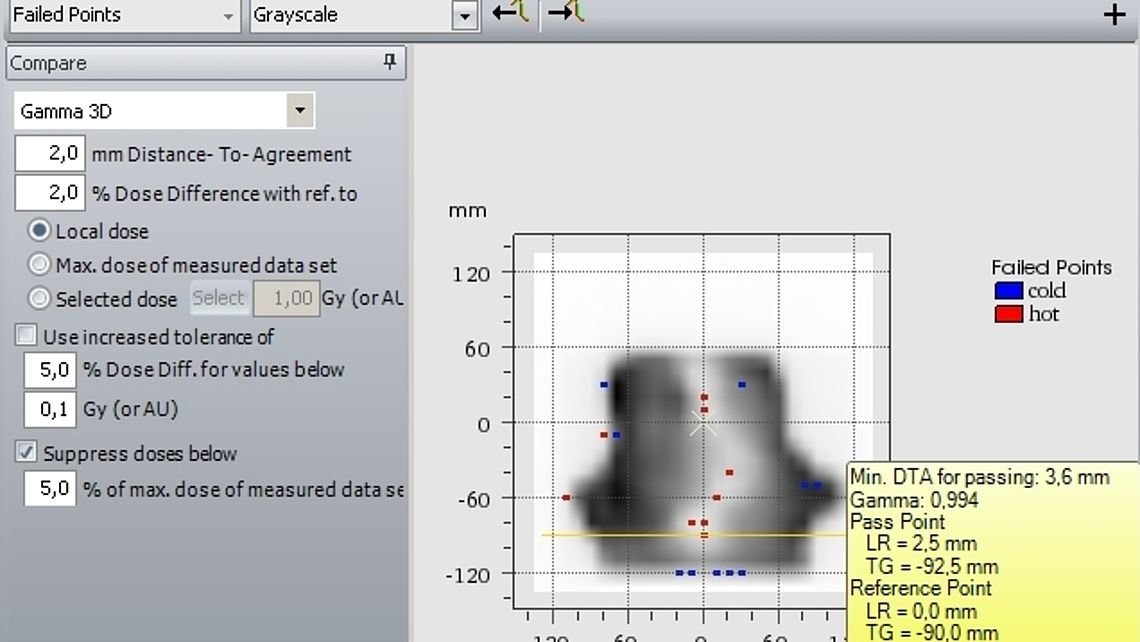Click the plus icon to add a view

1113,14
